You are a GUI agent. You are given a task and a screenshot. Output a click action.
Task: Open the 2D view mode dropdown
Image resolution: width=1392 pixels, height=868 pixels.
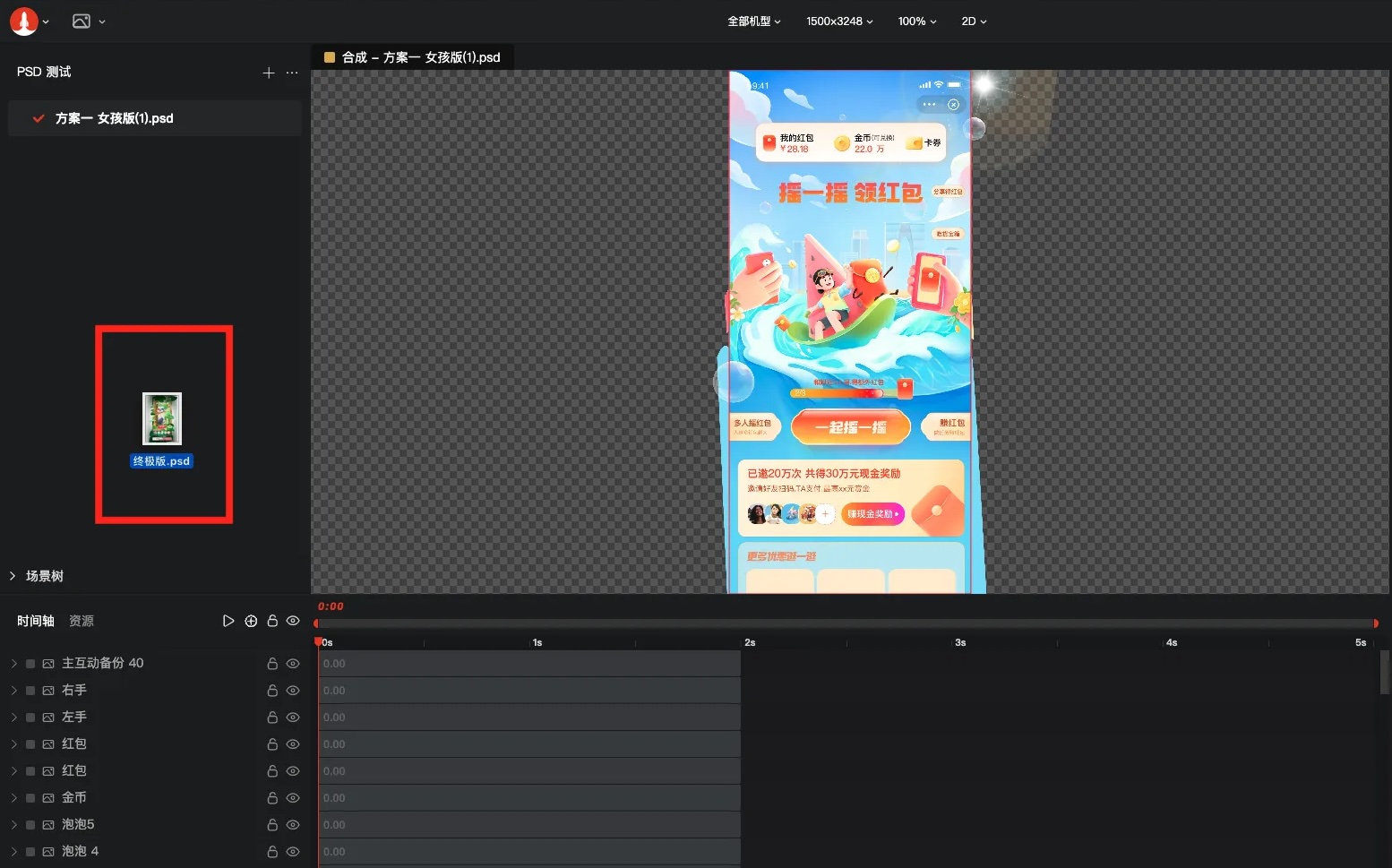click(x=974, y=21)
